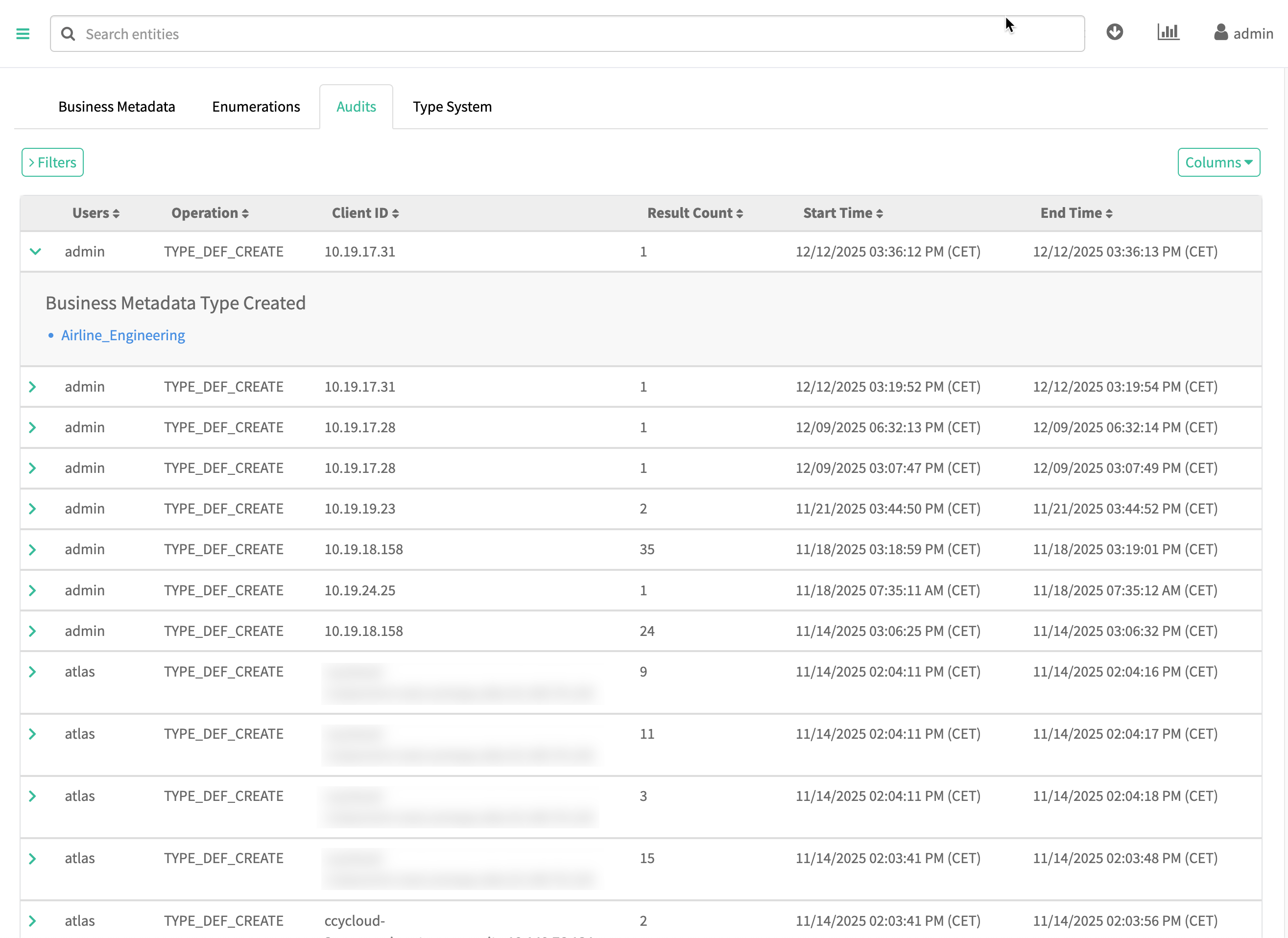Click the Search entities input field

pyautogui.click(x=568, y=34)
